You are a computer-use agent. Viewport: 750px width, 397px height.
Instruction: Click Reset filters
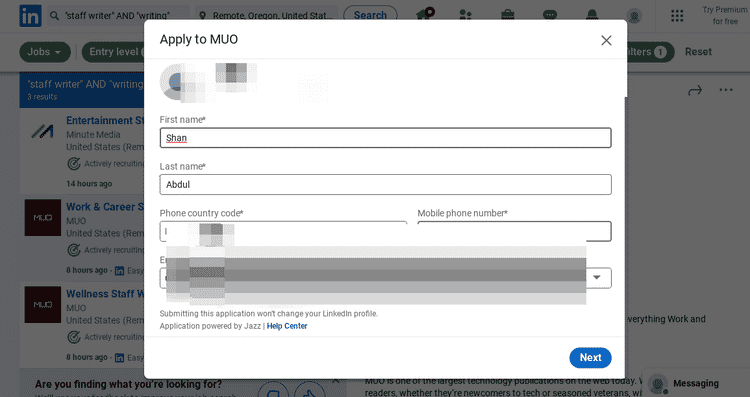click(698, 52)
